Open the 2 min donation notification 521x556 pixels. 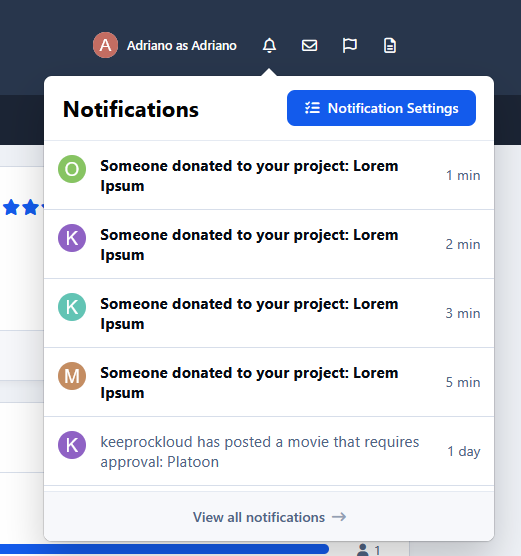click(269, 244)
